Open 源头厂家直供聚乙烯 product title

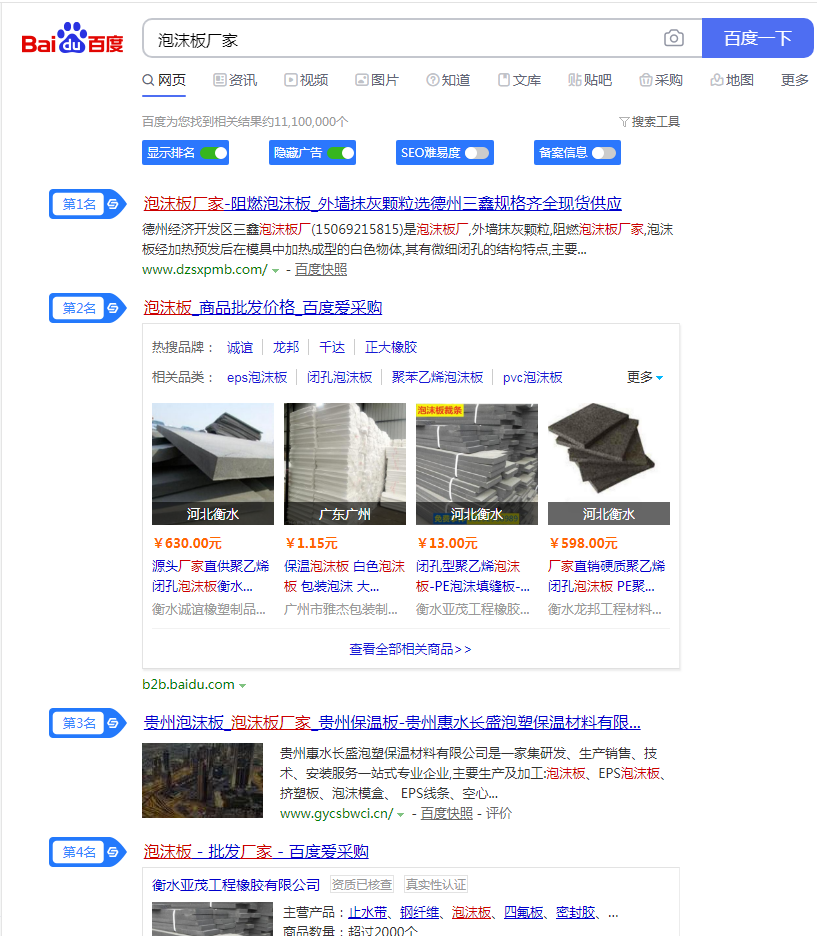(x=211, y=576)
